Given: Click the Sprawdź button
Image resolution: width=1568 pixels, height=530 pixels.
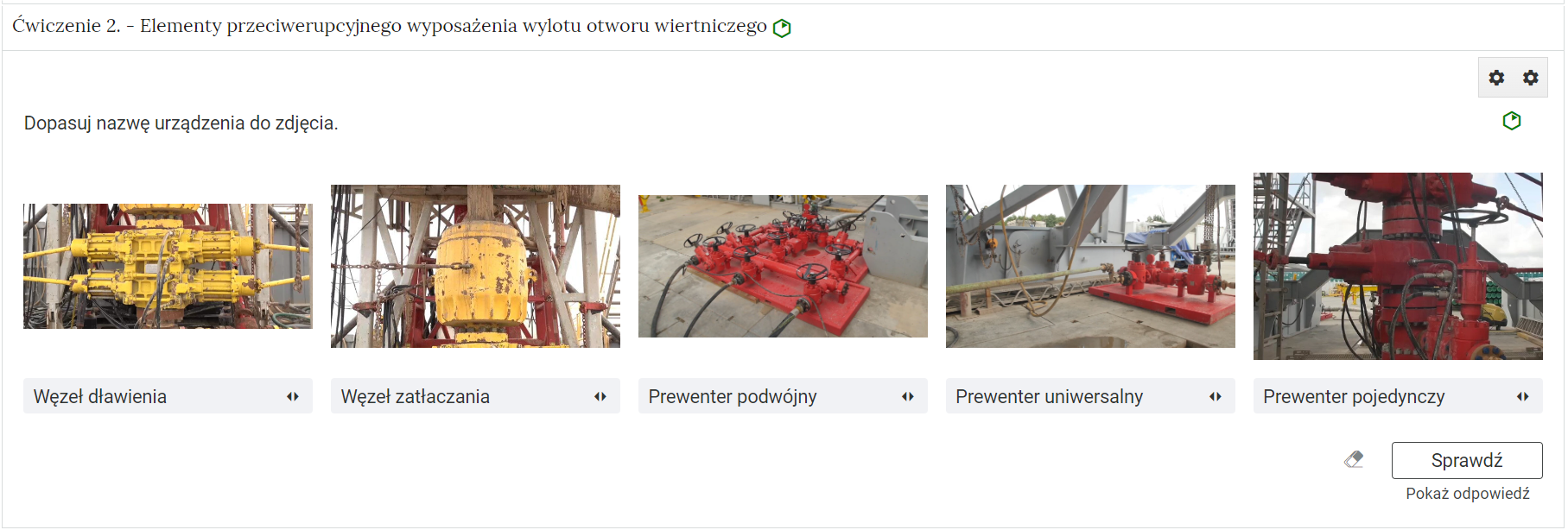Looking at the screenshot, I should (x=1467, y=460).
